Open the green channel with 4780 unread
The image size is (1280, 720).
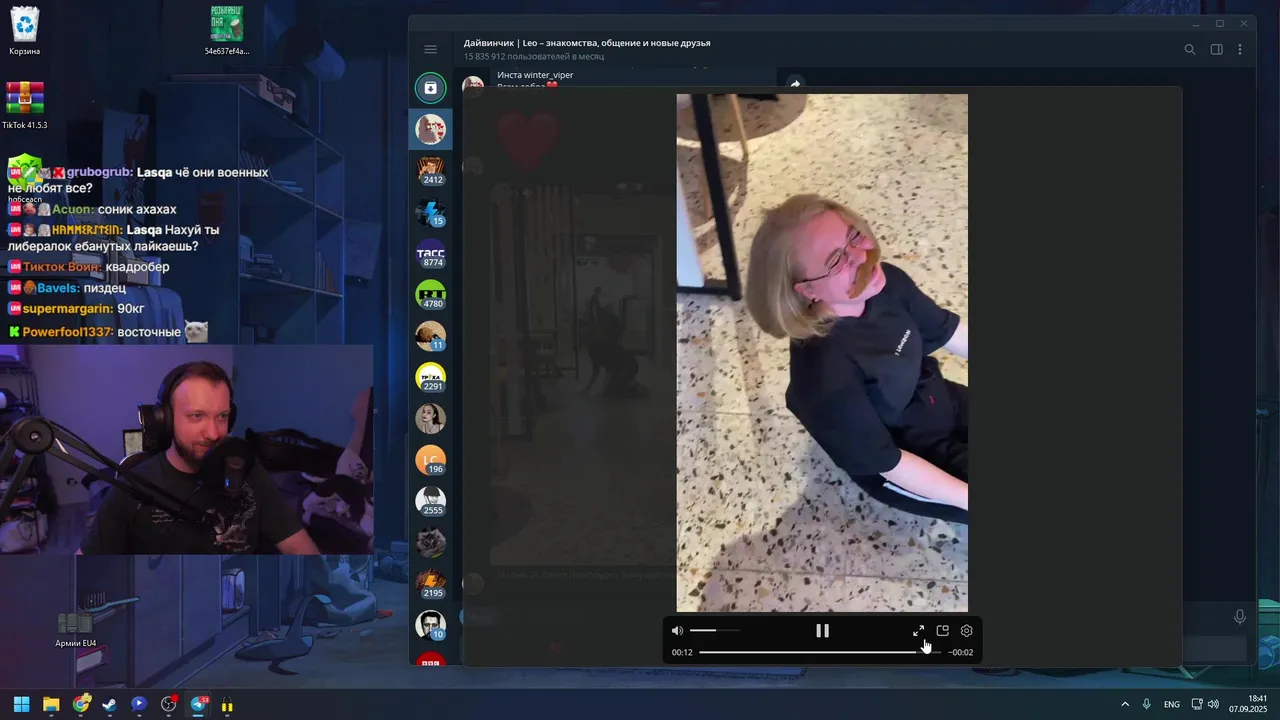(431, 295)
